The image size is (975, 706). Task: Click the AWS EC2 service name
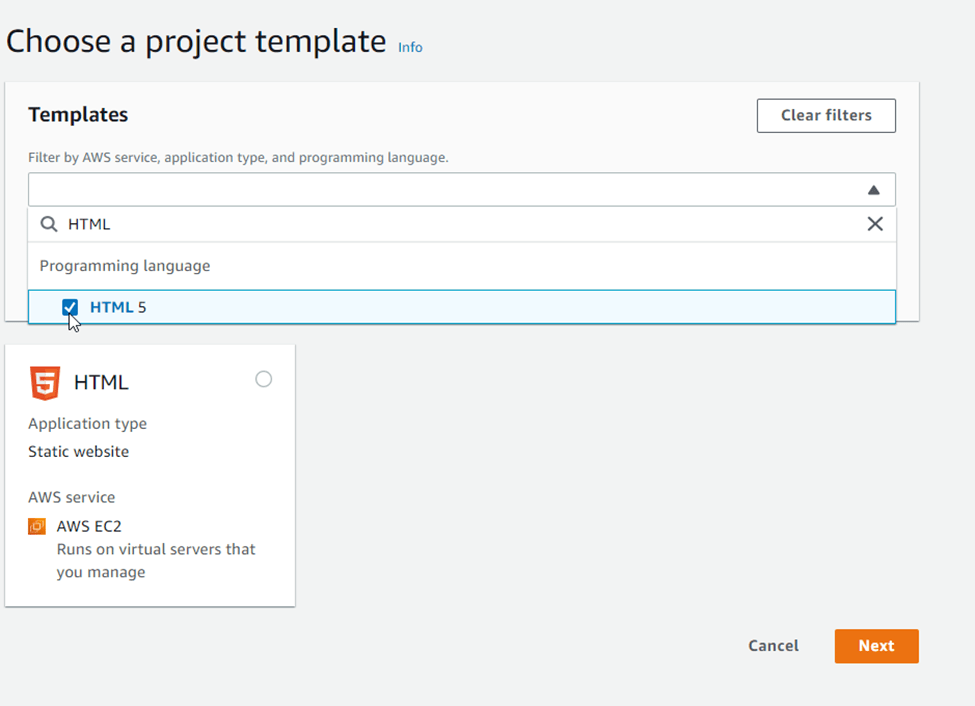[89, 526]
